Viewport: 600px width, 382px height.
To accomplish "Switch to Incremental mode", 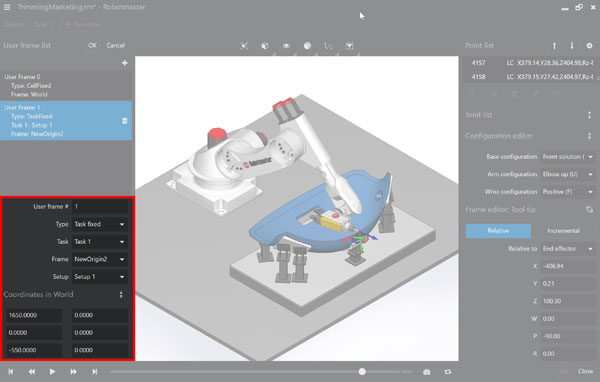I will (563, 231).
